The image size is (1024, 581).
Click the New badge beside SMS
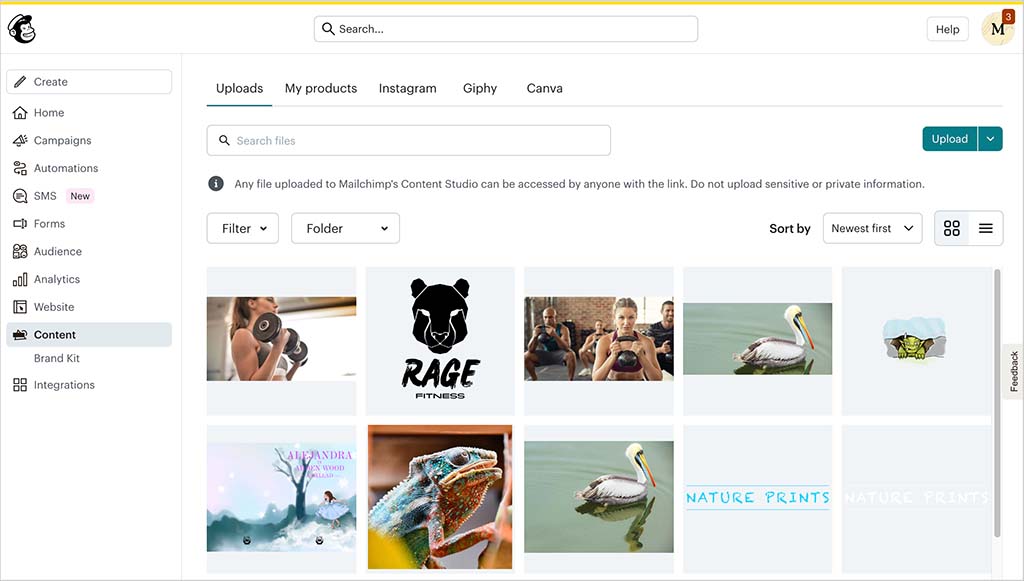80,196
